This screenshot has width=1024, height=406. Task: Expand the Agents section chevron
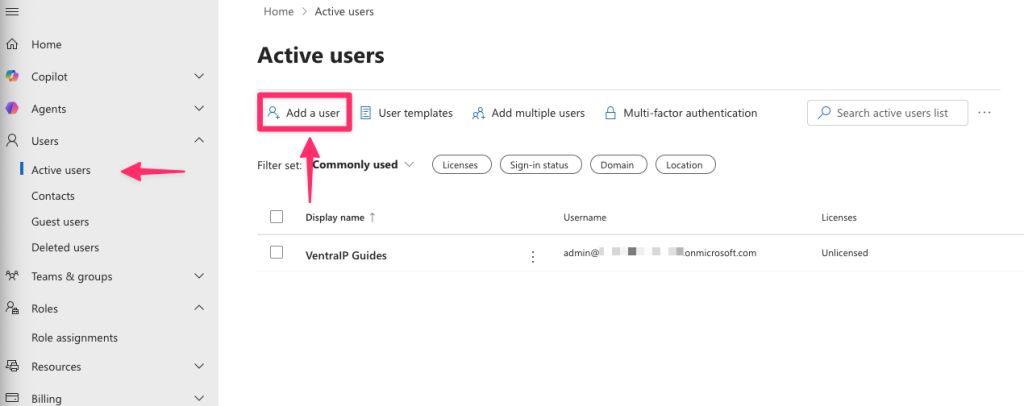click(200, 108)
